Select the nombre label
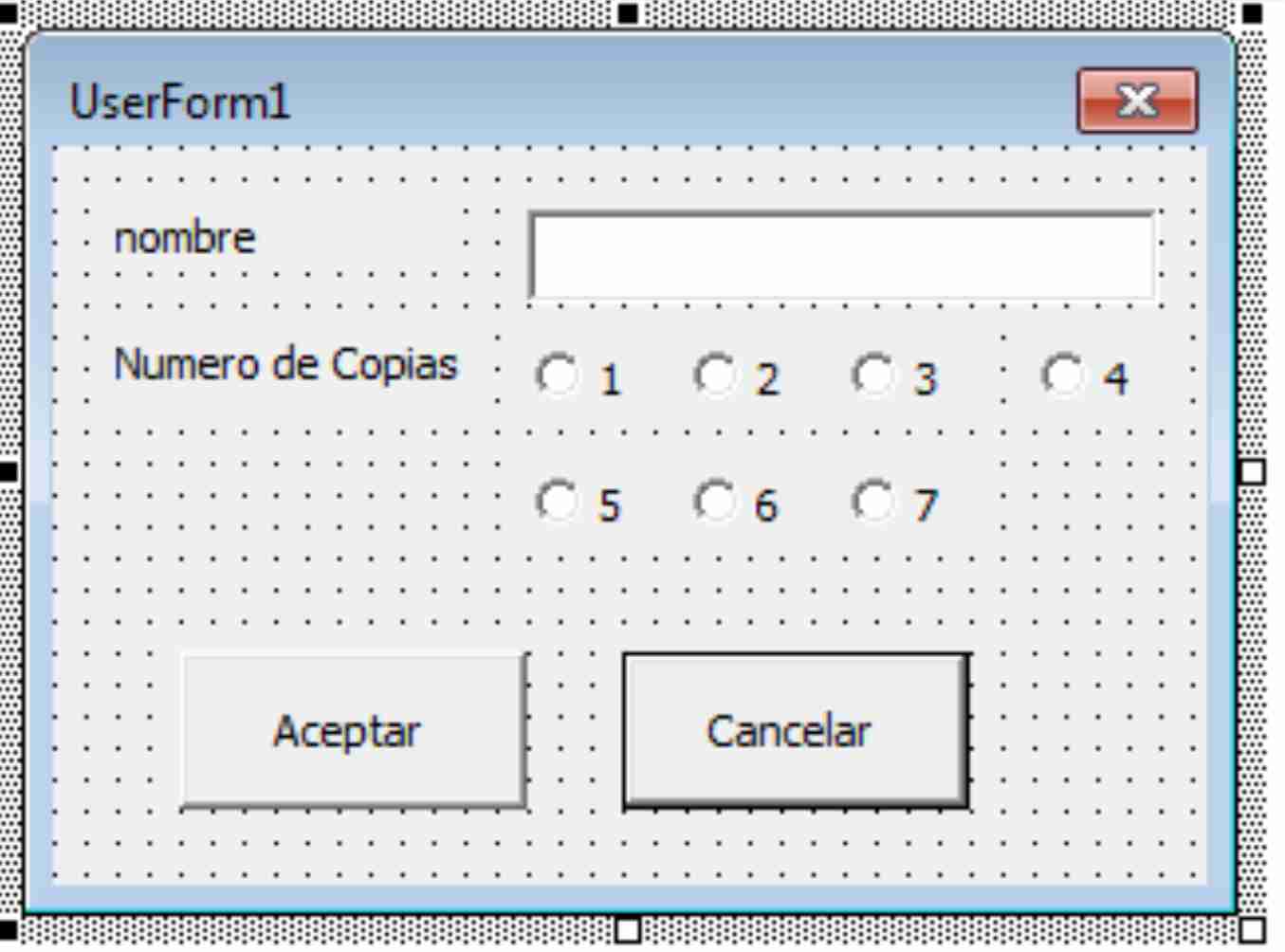1285x952 pixels. 185,238
